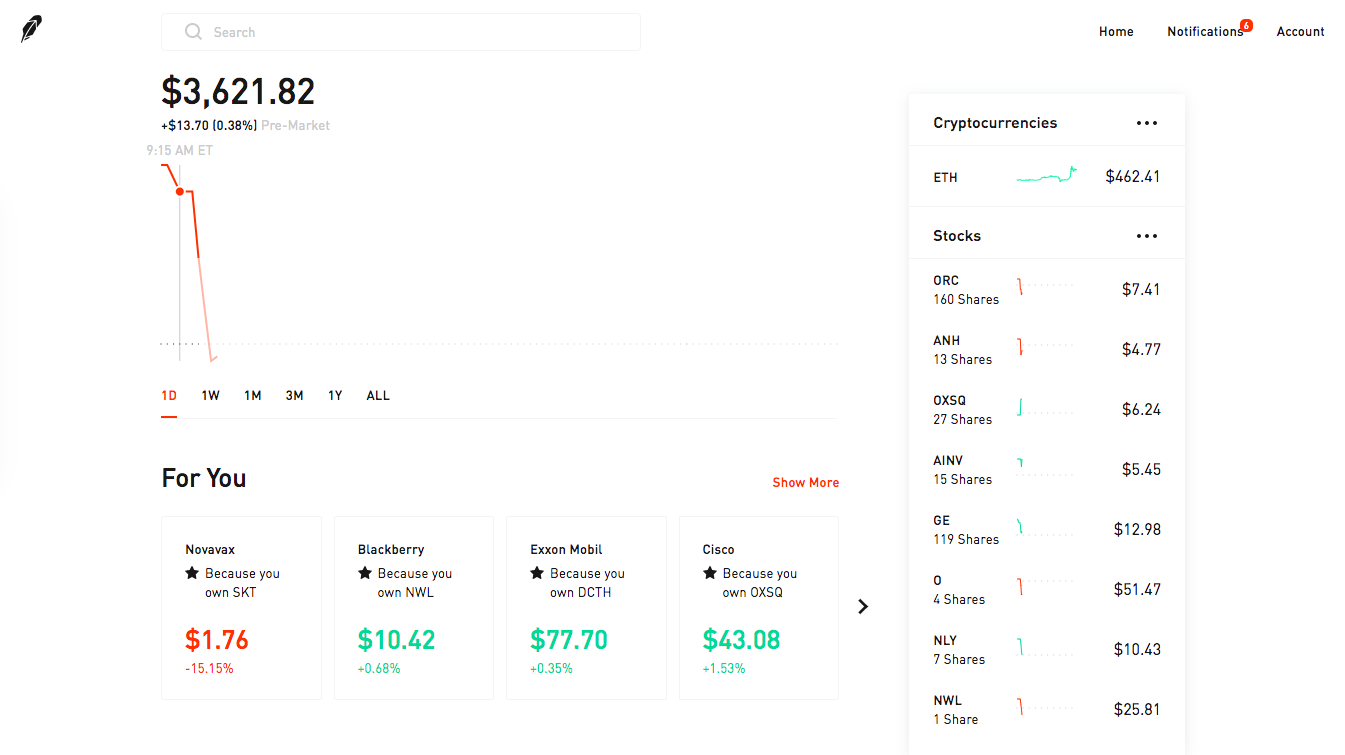Select the 3M chart range

click(x=294, y=396)
